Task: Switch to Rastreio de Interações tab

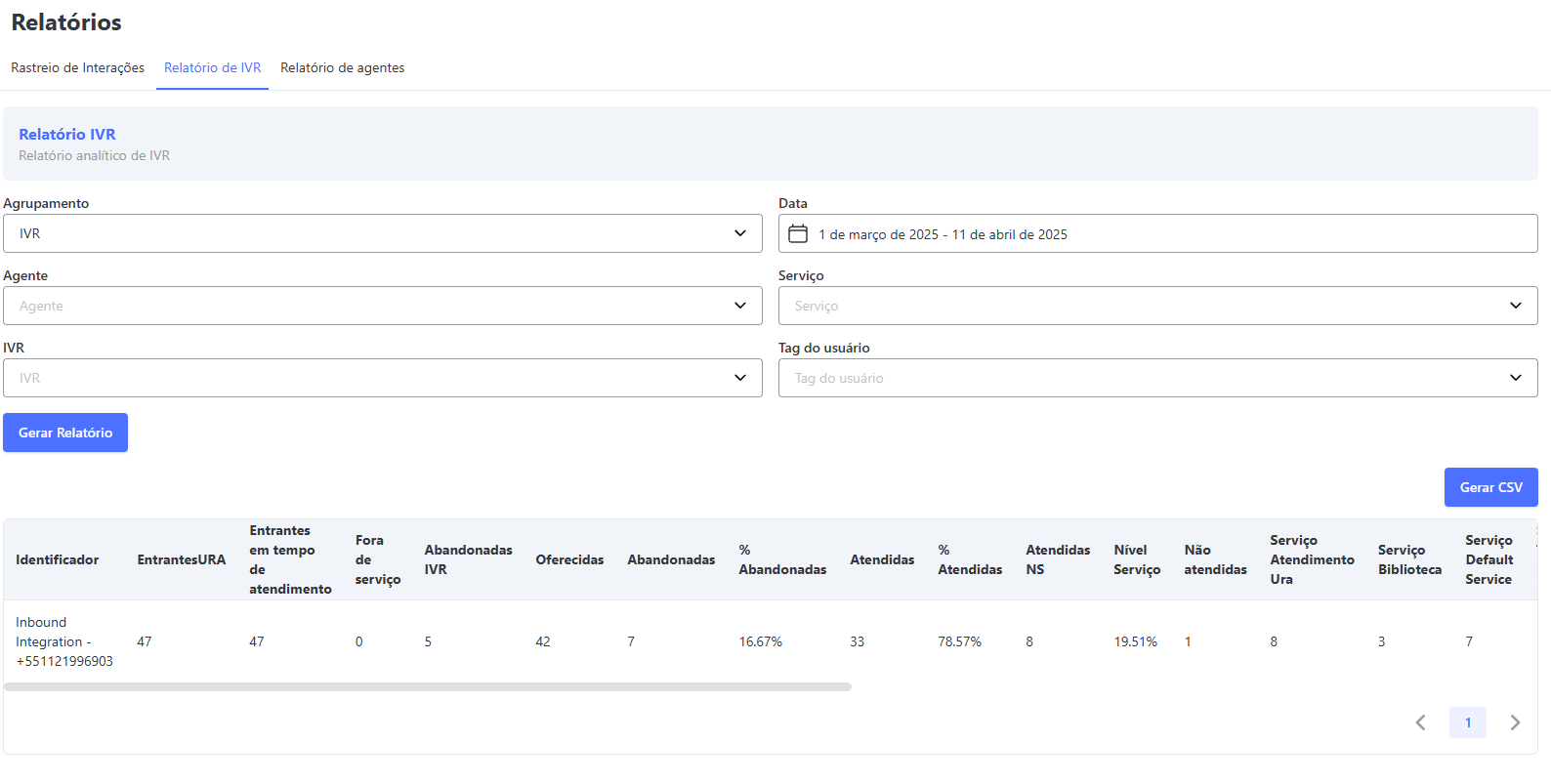Action: [x=77, y=67]
